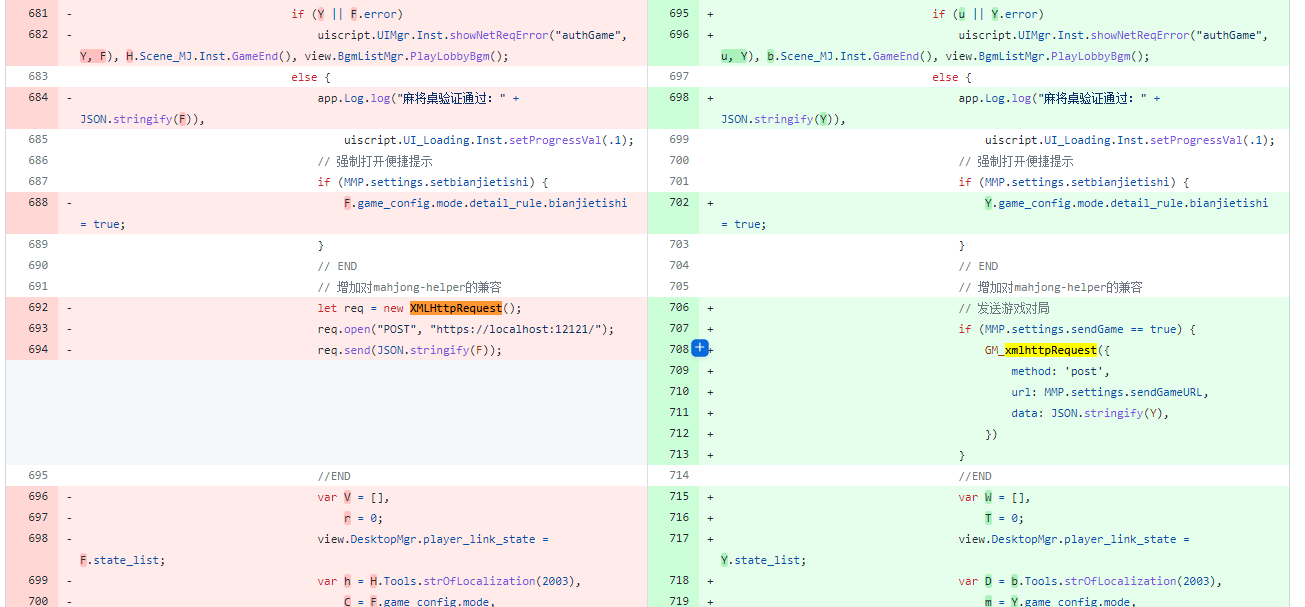This screenshot has width=1305, height=607.
Task: Click line number 698 beside the app.Log.log line
Action: click(x=678, y=97)
